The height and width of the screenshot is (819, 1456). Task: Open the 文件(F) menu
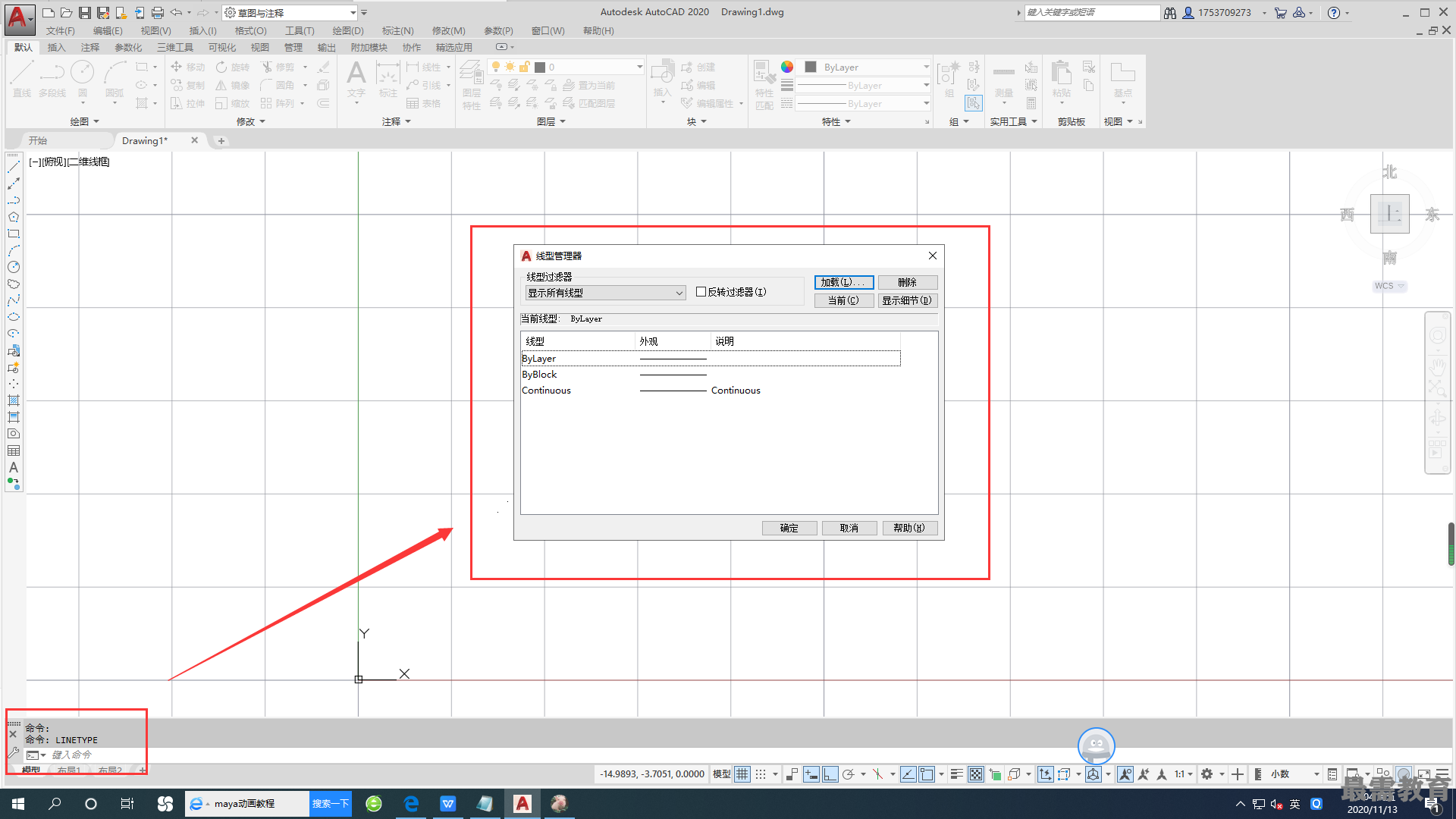61,31
